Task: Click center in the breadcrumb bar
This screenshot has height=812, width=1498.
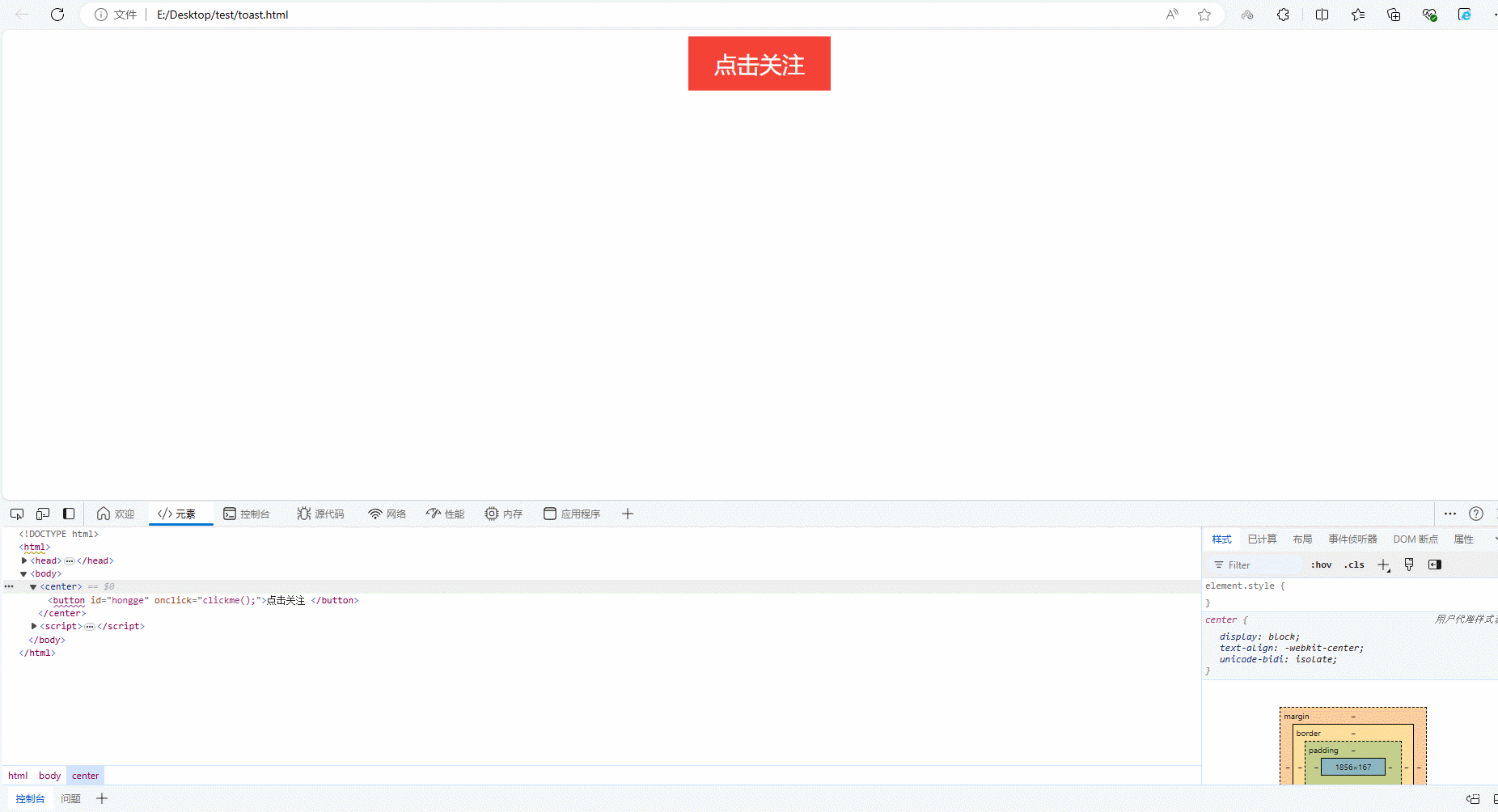Action: [85, 776]
